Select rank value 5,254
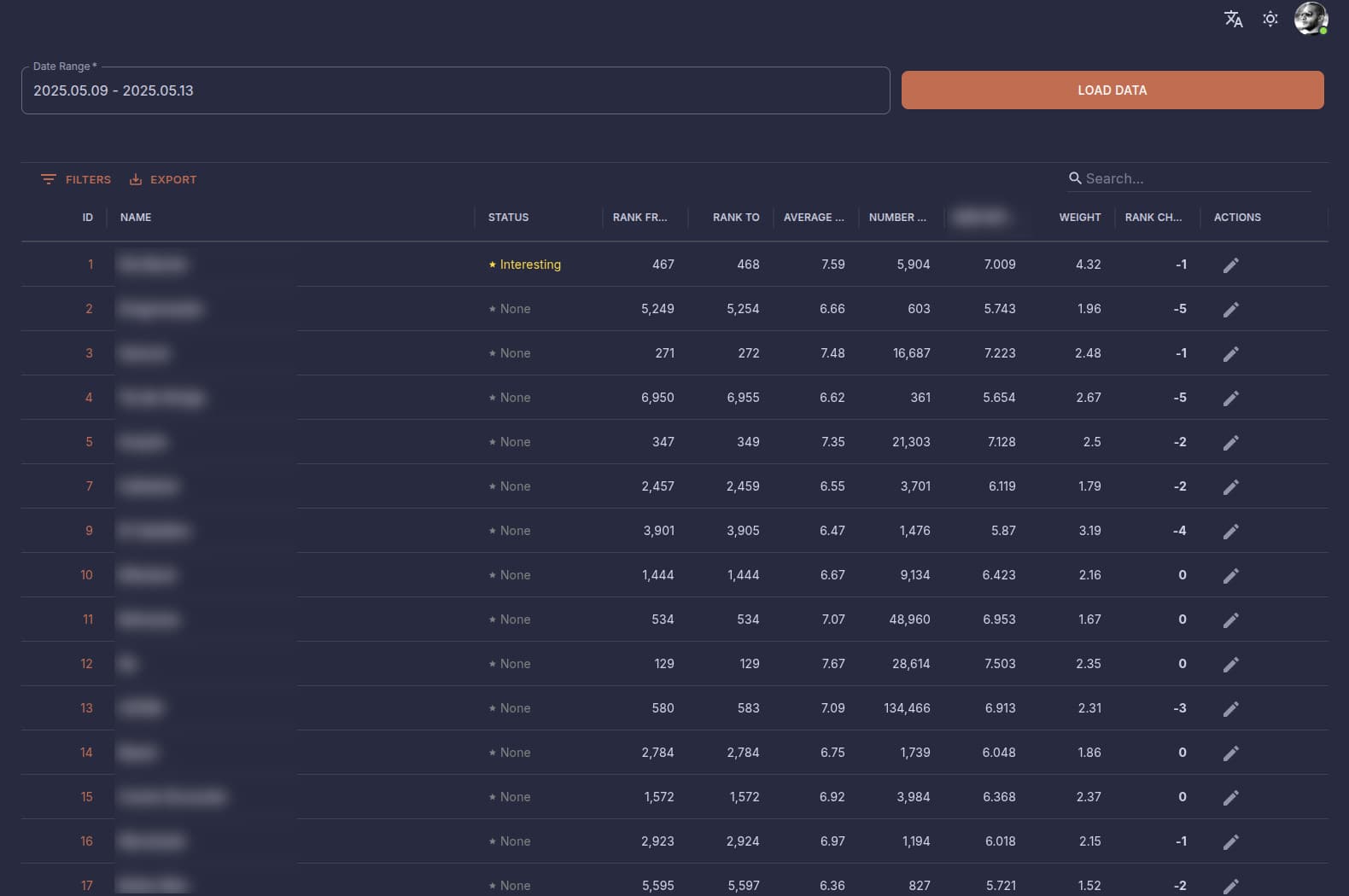The height and width of the screenshot is (896, 1349). coord(743,309)
